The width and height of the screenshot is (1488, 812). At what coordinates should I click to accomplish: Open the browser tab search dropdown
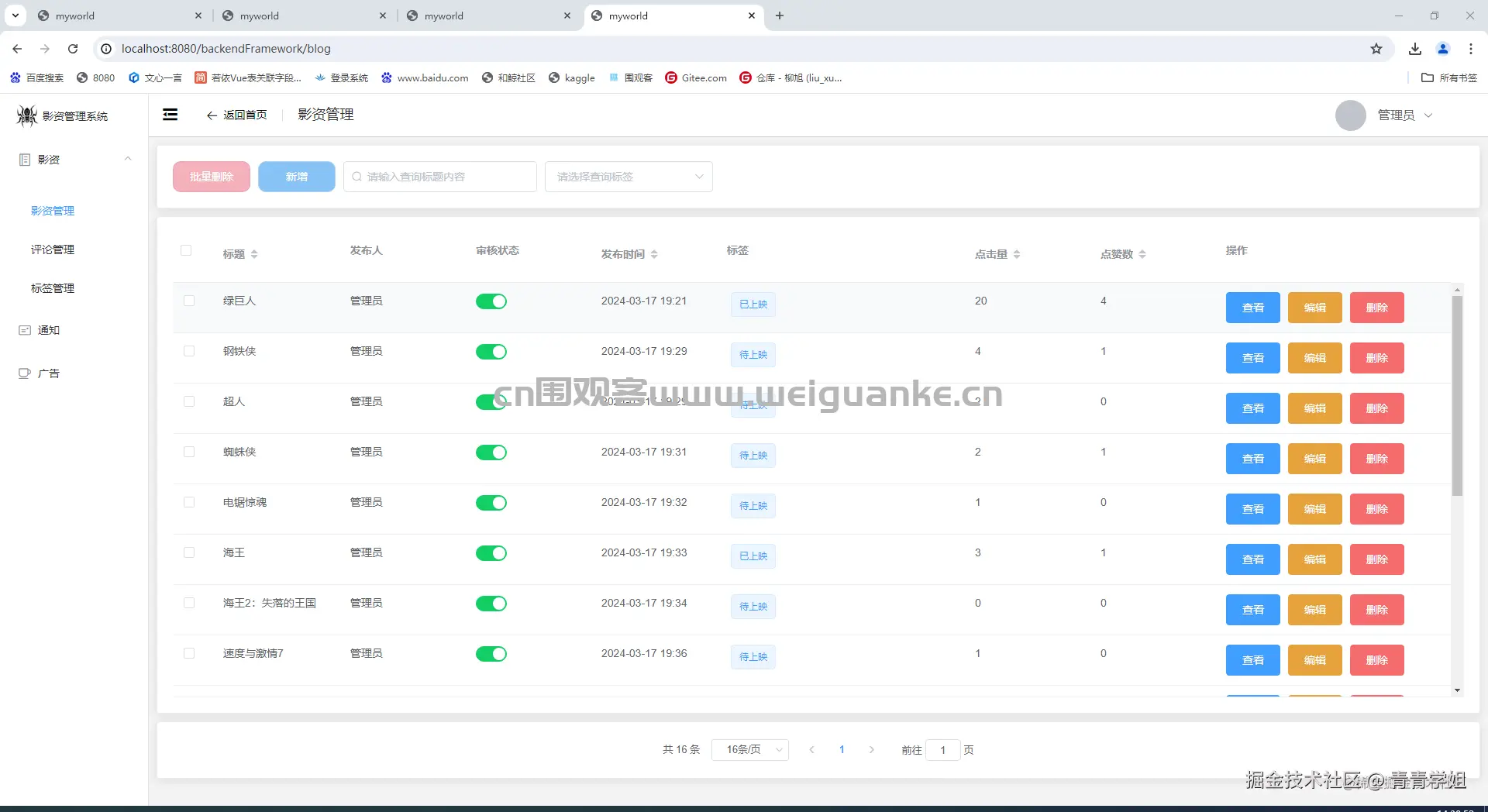coord(15,15)
